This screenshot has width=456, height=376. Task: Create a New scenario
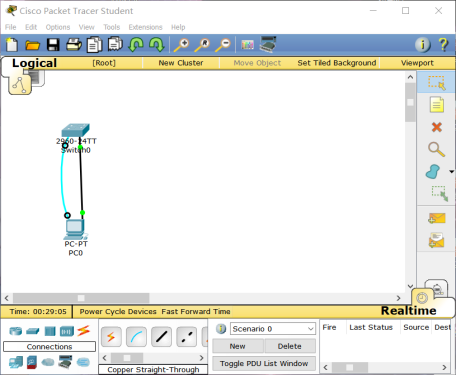pos(237,346)
